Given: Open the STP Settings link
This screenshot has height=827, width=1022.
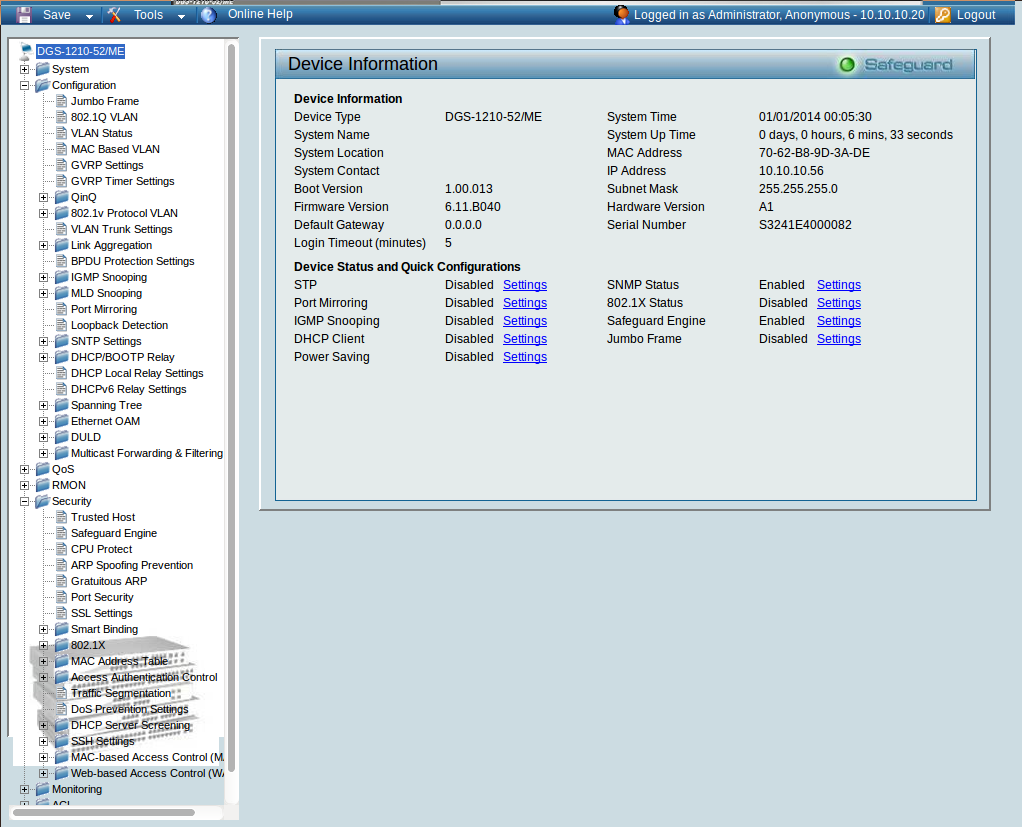Looking at the screenshot, I should [x=524, y=285].
